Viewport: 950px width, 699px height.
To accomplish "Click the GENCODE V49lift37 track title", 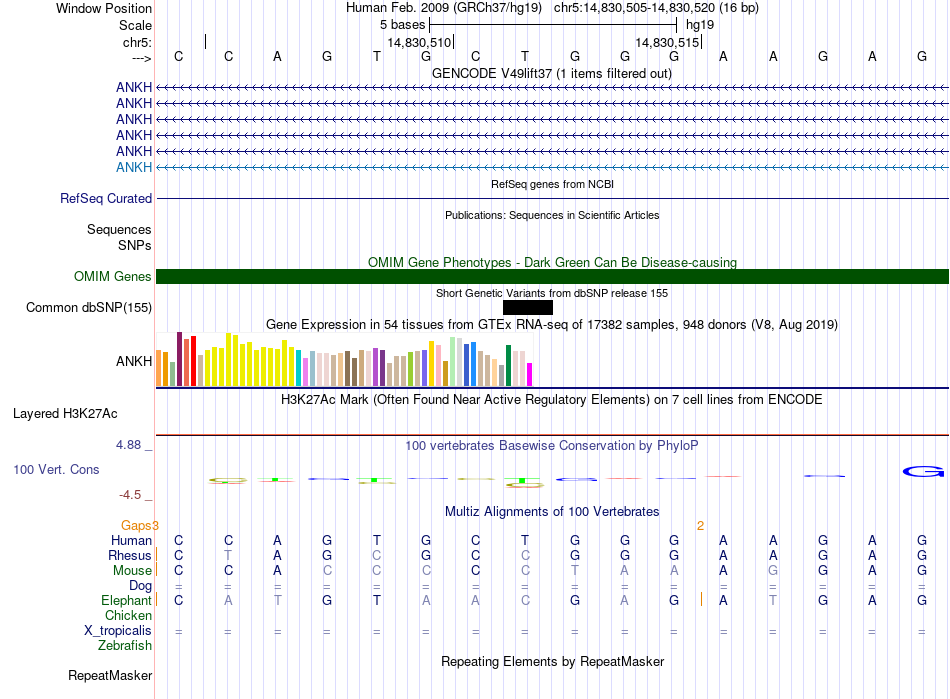I will click(x=552, y=73).
